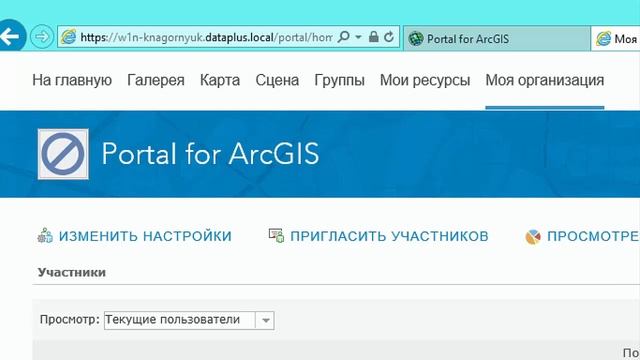Switch to the Portal for ArcGIS tab
The image size is (640, 360).
pyautogui.click(x=497, y=38)
